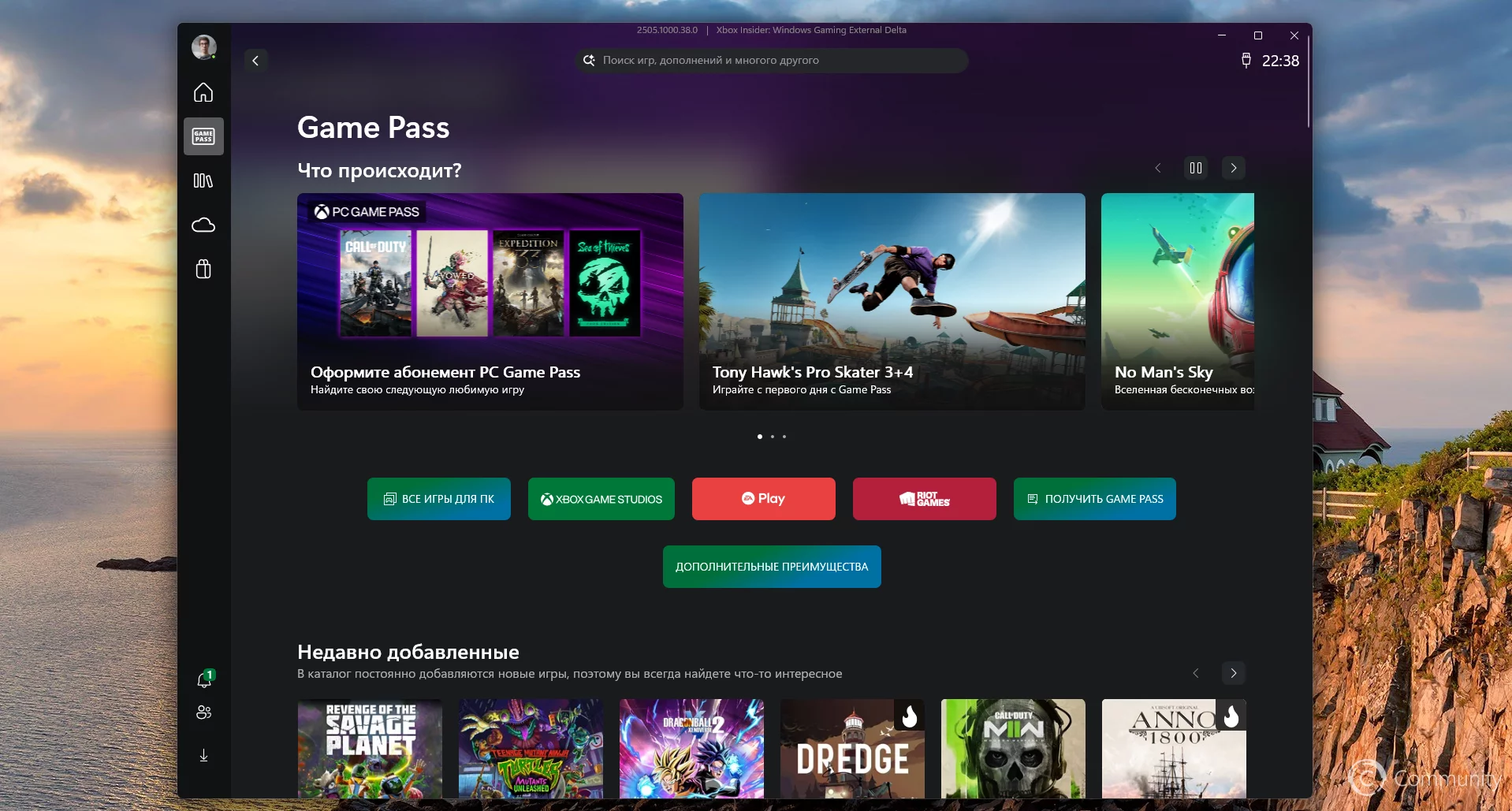Pause the featured carousel autoplay
1512x811 pixels.
pos(1196,168)
